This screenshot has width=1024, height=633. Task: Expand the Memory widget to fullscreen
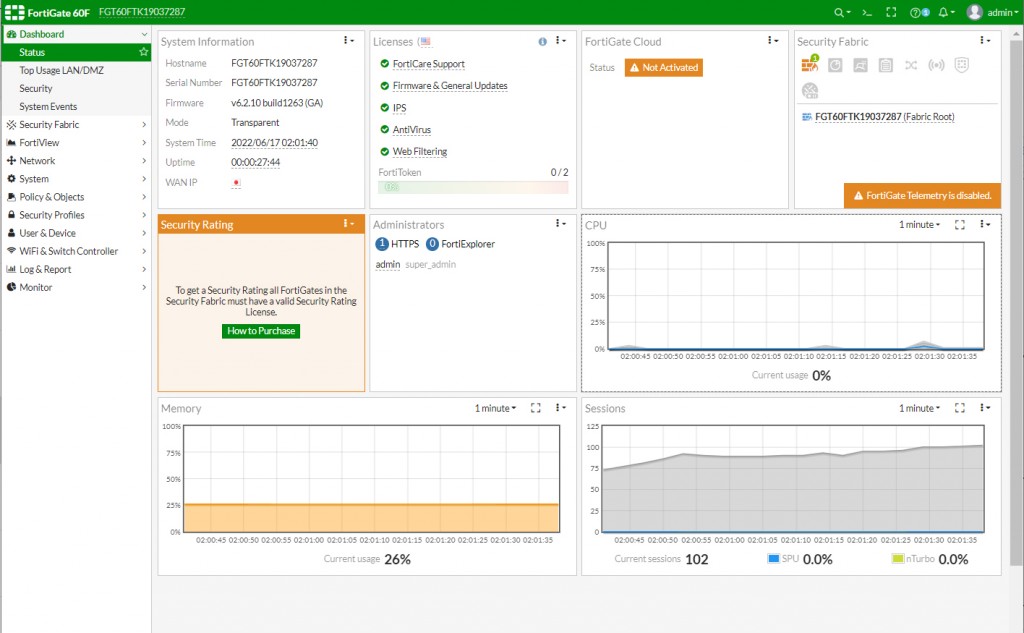pyautogui.click(x=536, y=408)
